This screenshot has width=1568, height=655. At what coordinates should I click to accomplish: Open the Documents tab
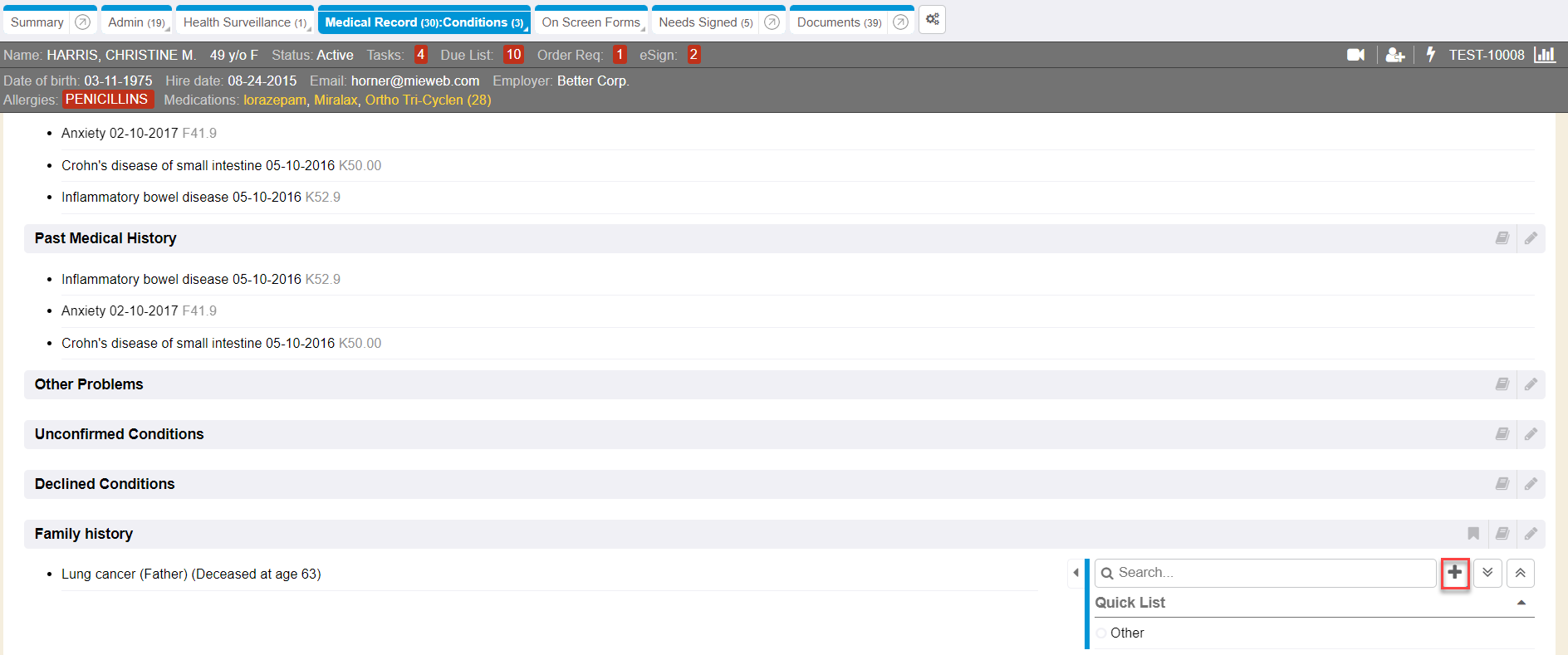(838, 22)
